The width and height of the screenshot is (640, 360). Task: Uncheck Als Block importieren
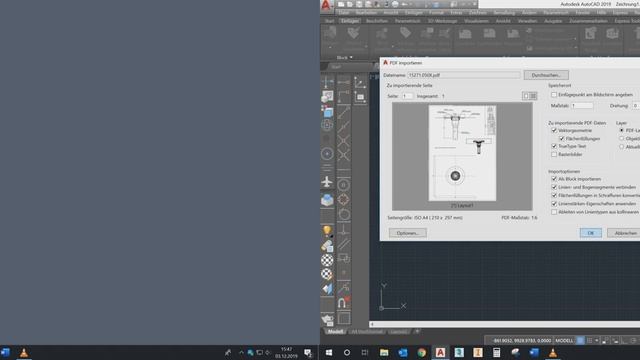tap(554, 179)
